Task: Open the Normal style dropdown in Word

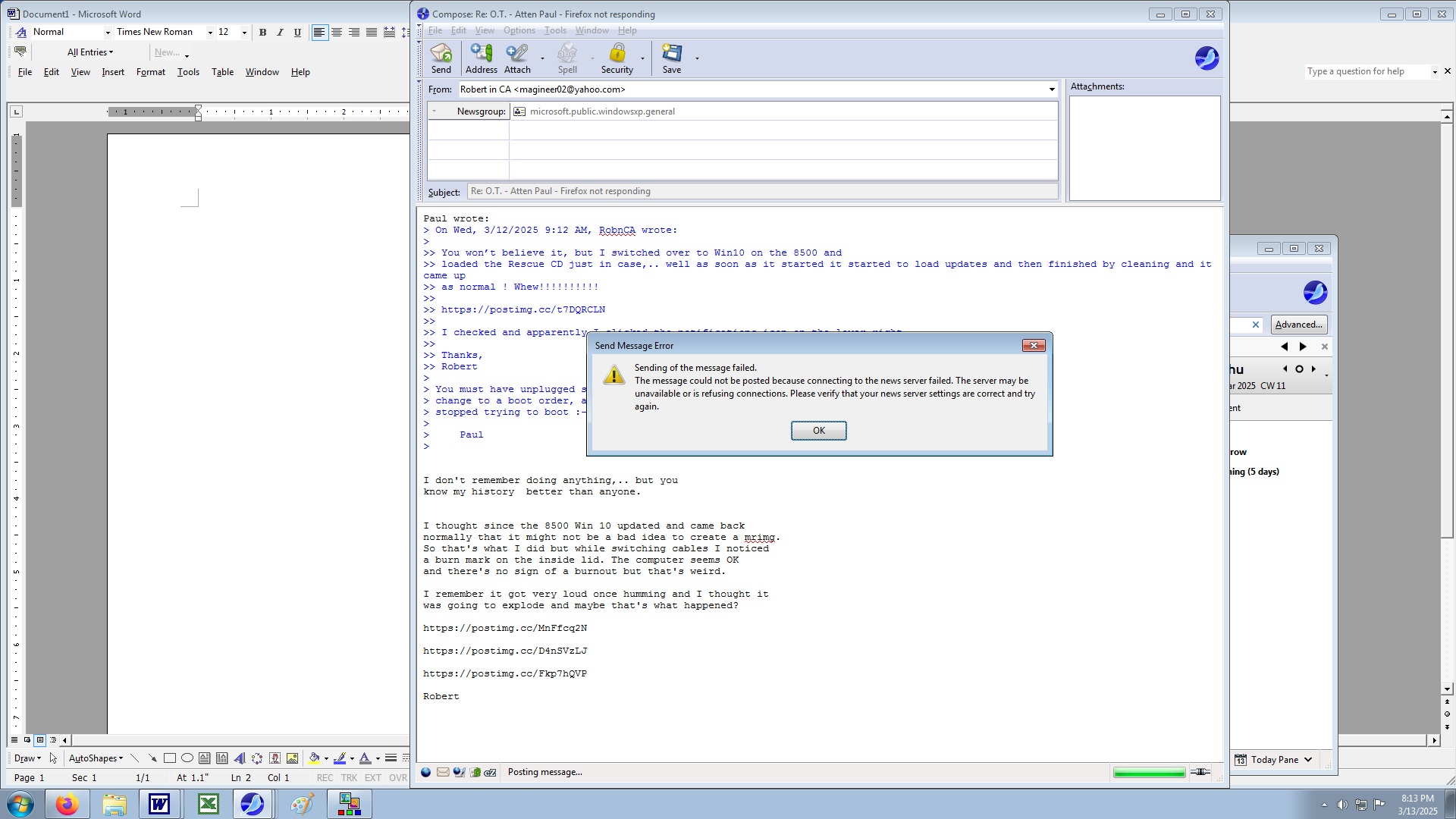Action: [108, 32]
